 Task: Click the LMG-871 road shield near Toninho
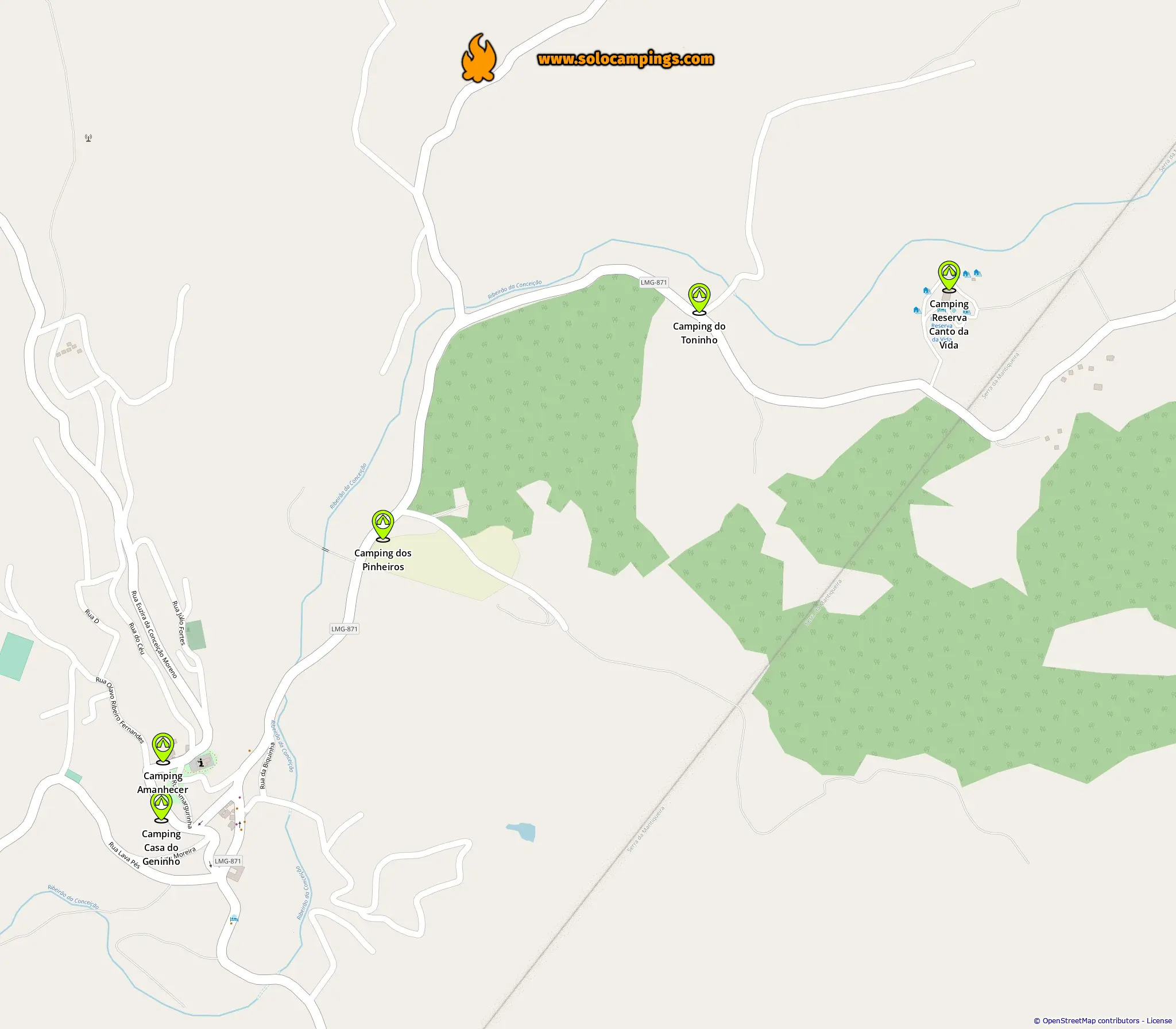pos(653,283)
